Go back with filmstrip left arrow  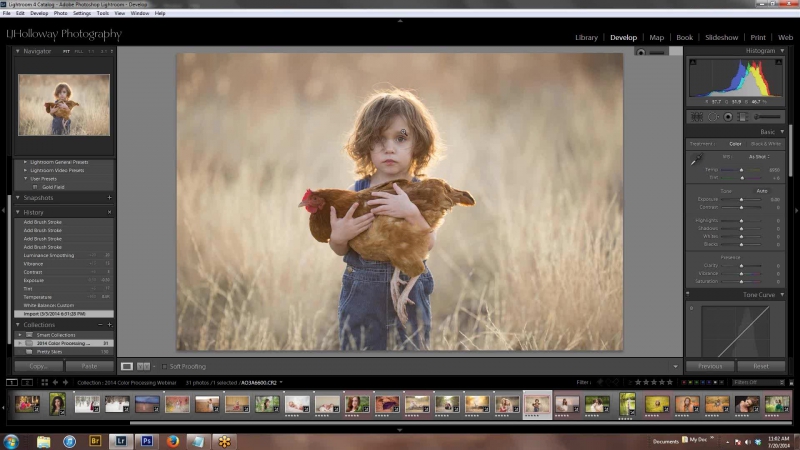click(x=55, y=382)
